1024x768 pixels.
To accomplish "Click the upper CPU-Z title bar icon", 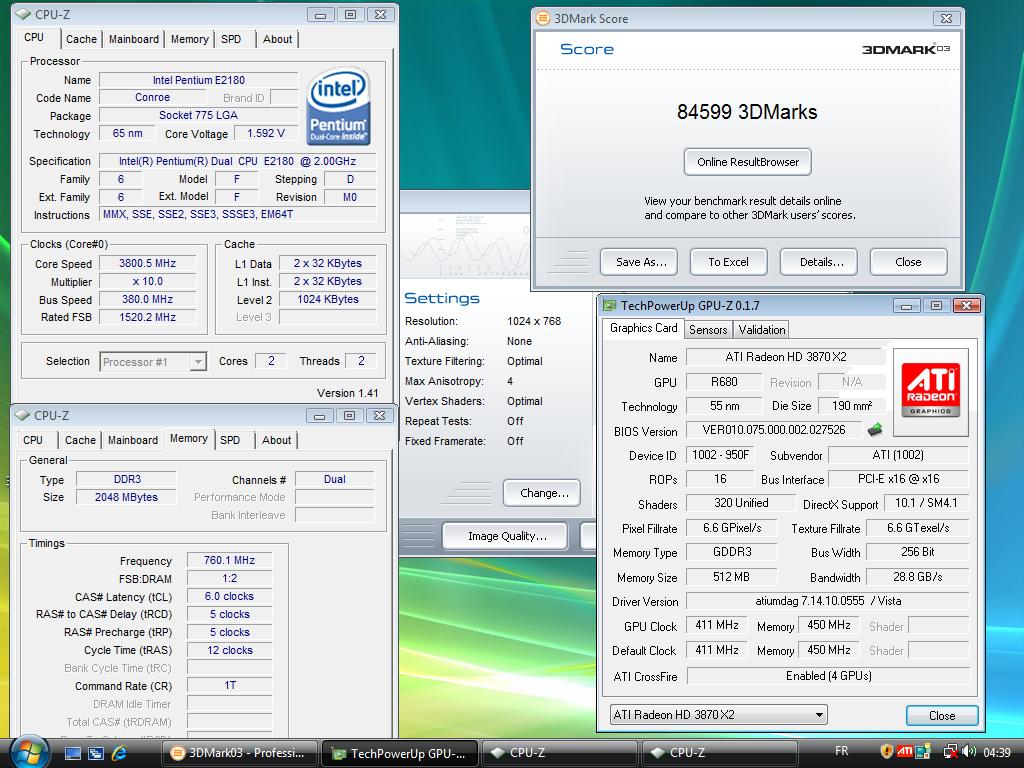I will (x=24, y=14).
